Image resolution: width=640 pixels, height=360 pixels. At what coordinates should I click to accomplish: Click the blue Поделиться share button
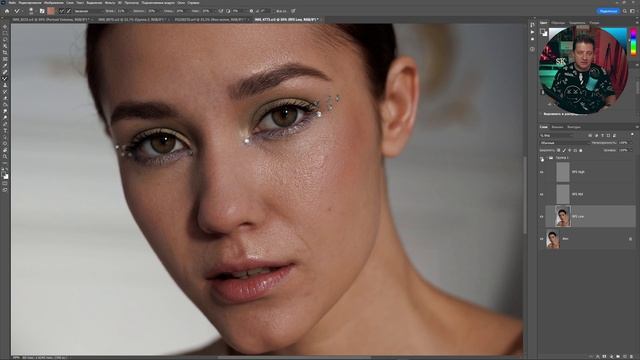pos(608,11)
